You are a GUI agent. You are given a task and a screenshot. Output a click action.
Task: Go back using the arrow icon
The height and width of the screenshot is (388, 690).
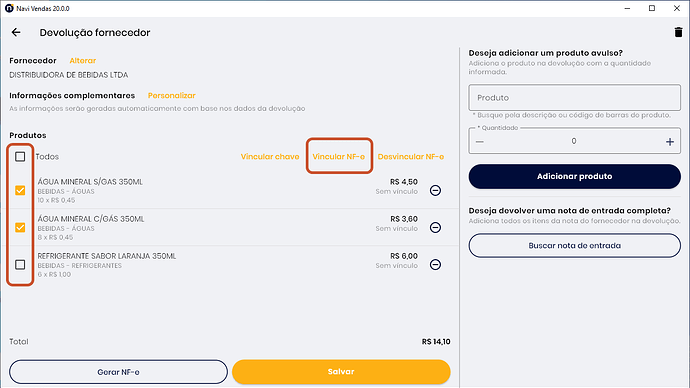16,32
